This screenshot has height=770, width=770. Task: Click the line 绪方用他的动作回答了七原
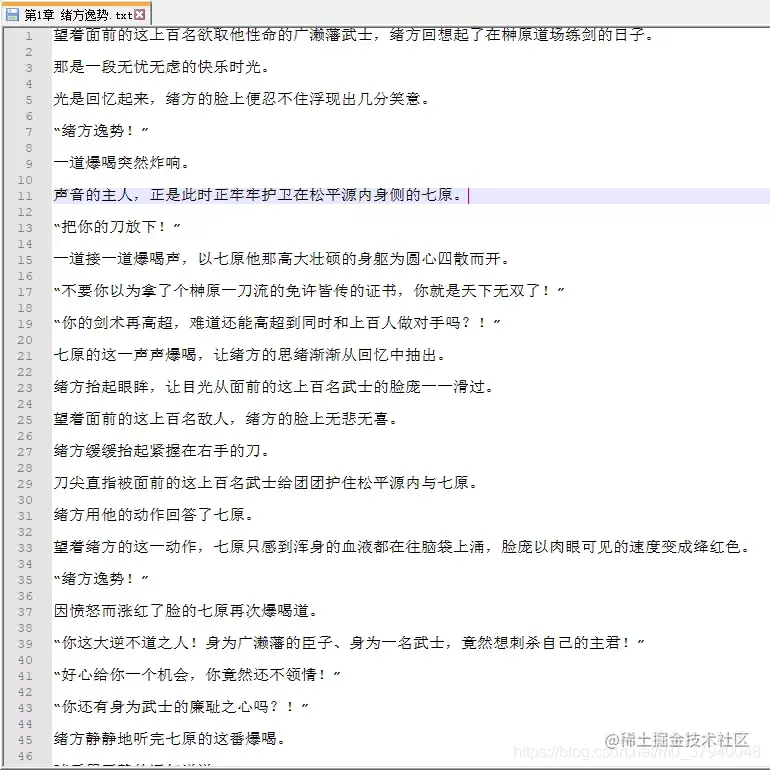pos(154,515)
